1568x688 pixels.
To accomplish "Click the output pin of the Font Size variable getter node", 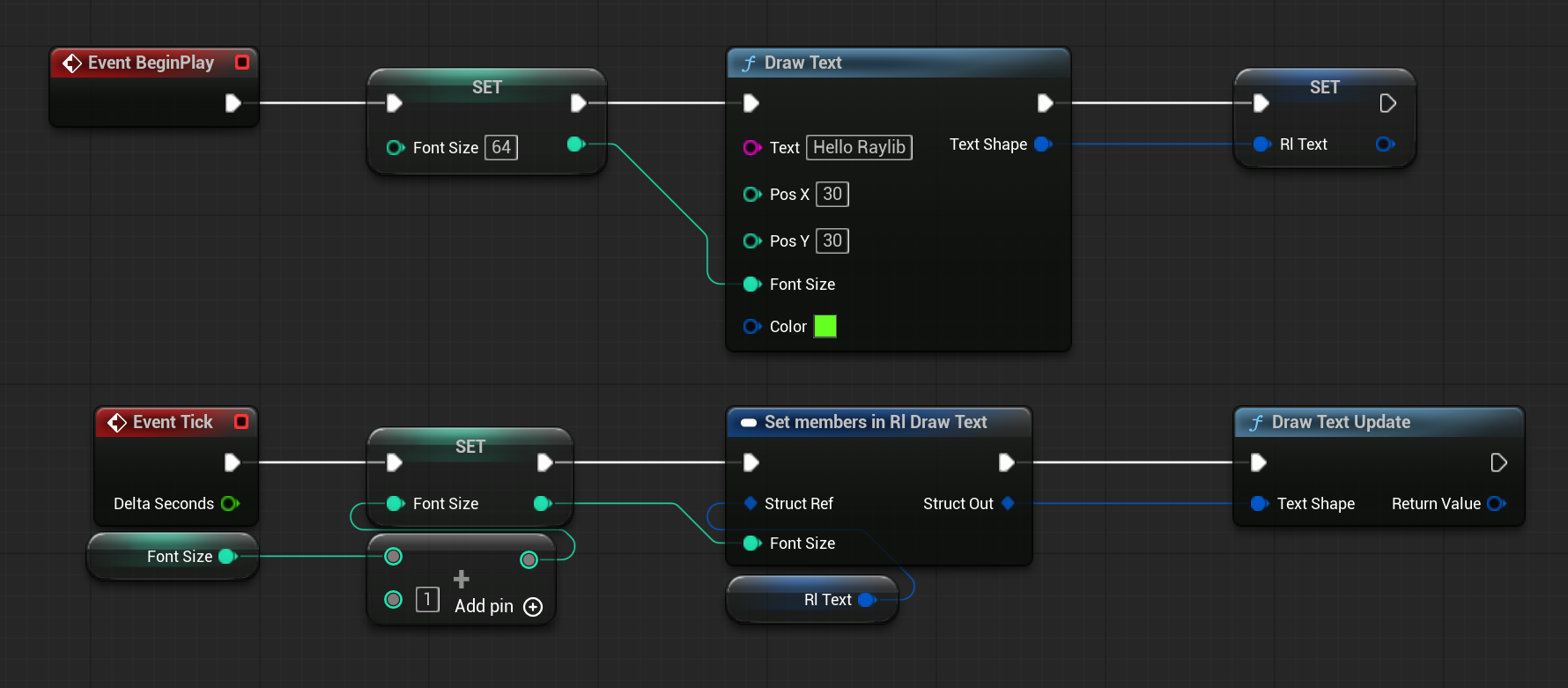I will point(227,556).
